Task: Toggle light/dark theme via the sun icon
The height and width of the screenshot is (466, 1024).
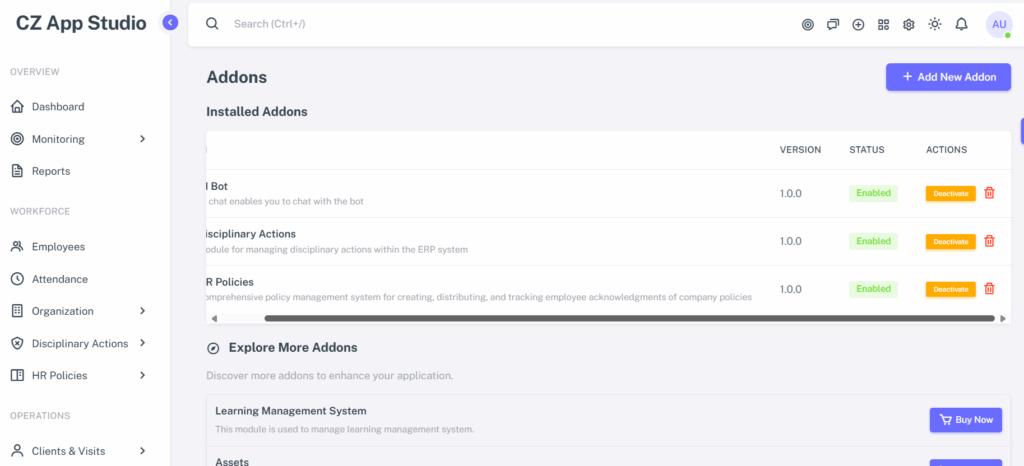Action: (x=935, y=25)
